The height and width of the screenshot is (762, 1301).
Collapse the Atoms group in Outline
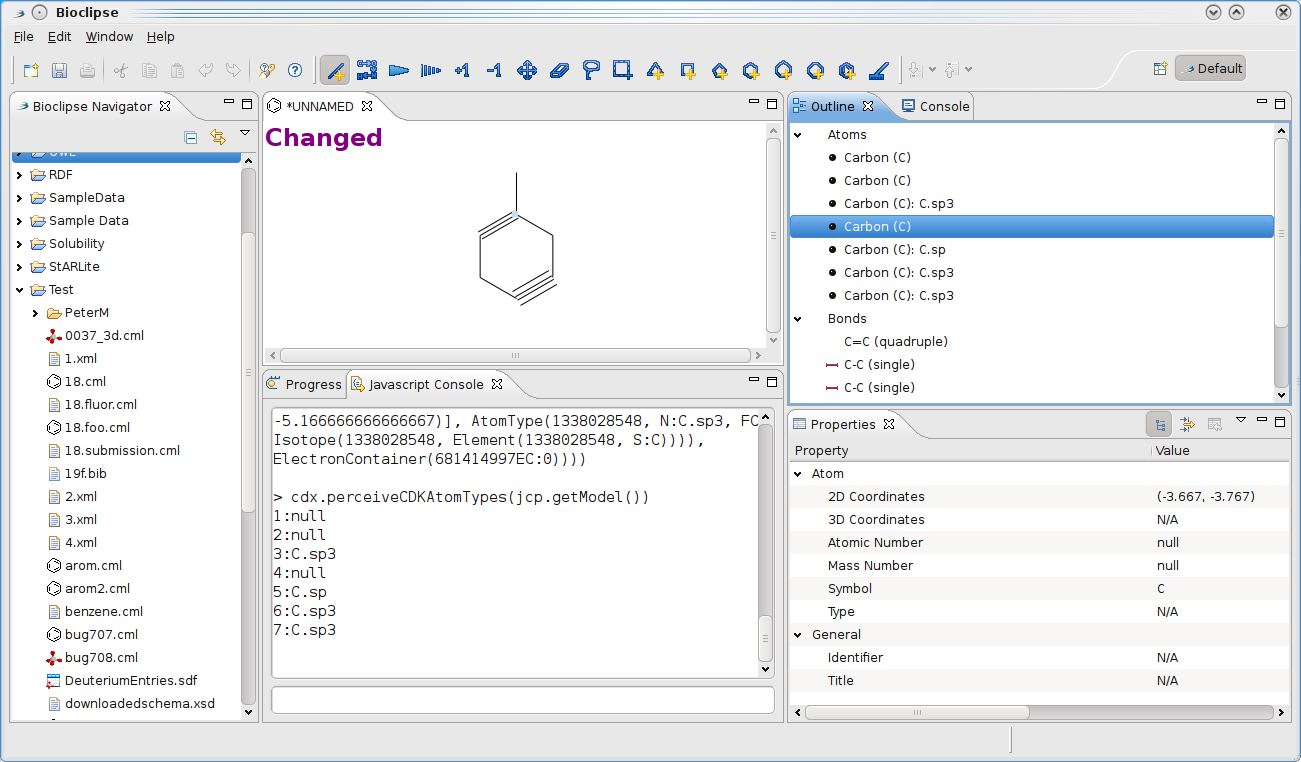click(798, 135)
